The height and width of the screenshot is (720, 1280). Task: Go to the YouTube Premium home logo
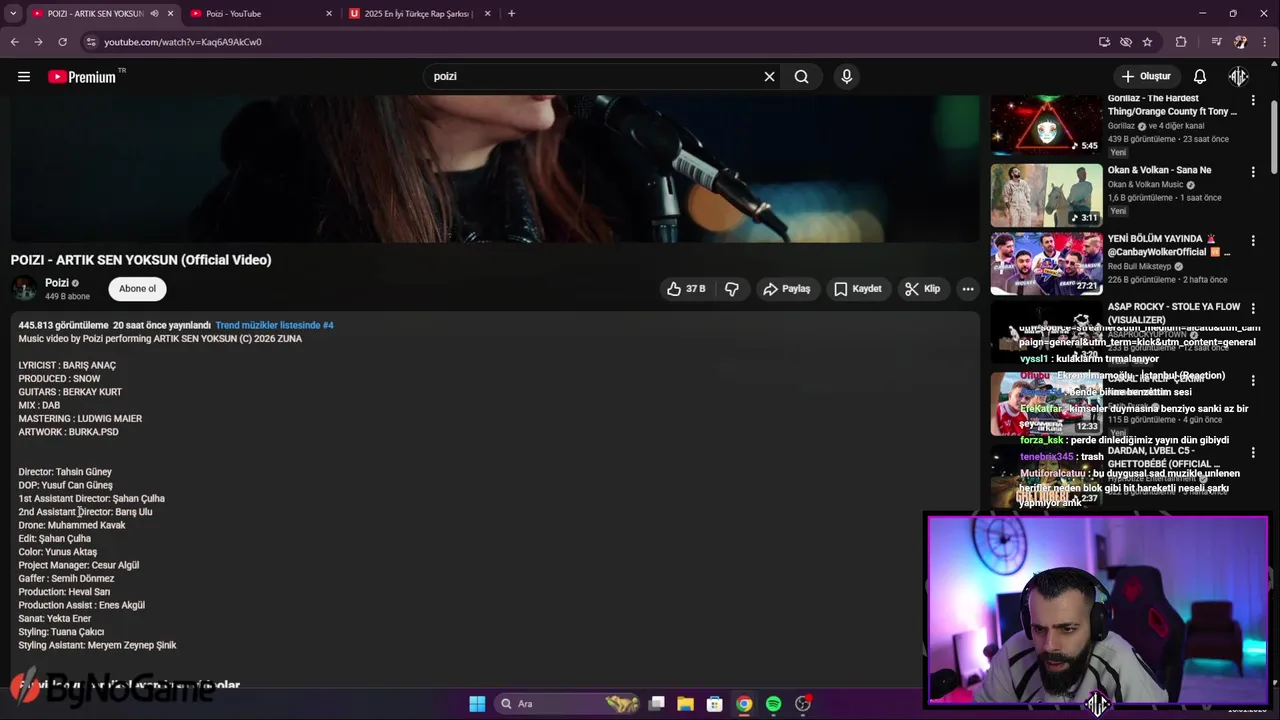click(82, 76)
